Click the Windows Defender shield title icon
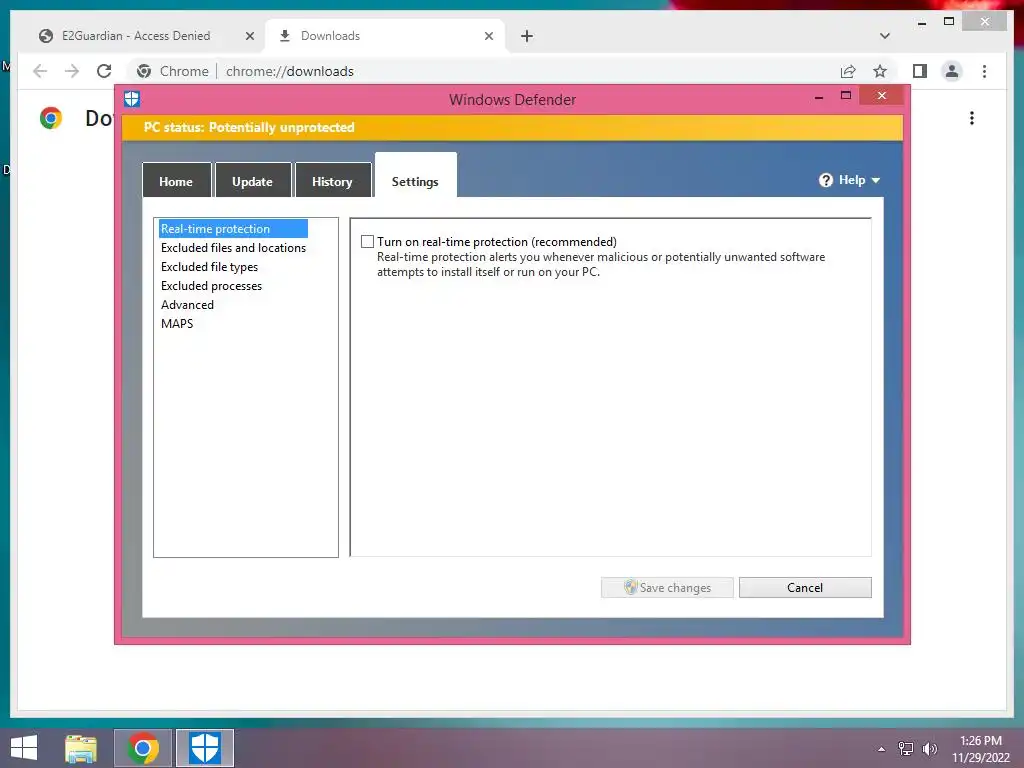 tap(132, 99)
